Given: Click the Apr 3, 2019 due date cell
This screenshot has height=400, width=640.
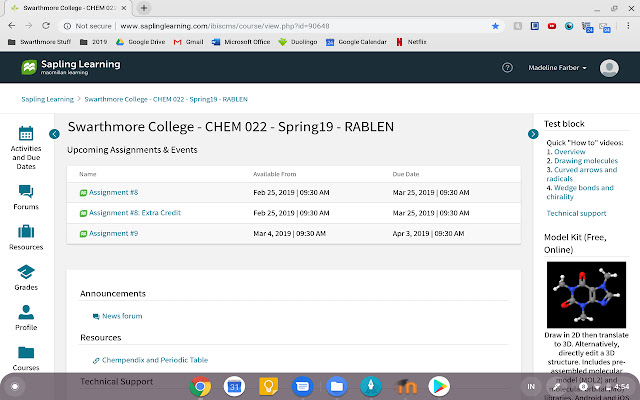Looking at the screenshot, I should coord(428,233).
